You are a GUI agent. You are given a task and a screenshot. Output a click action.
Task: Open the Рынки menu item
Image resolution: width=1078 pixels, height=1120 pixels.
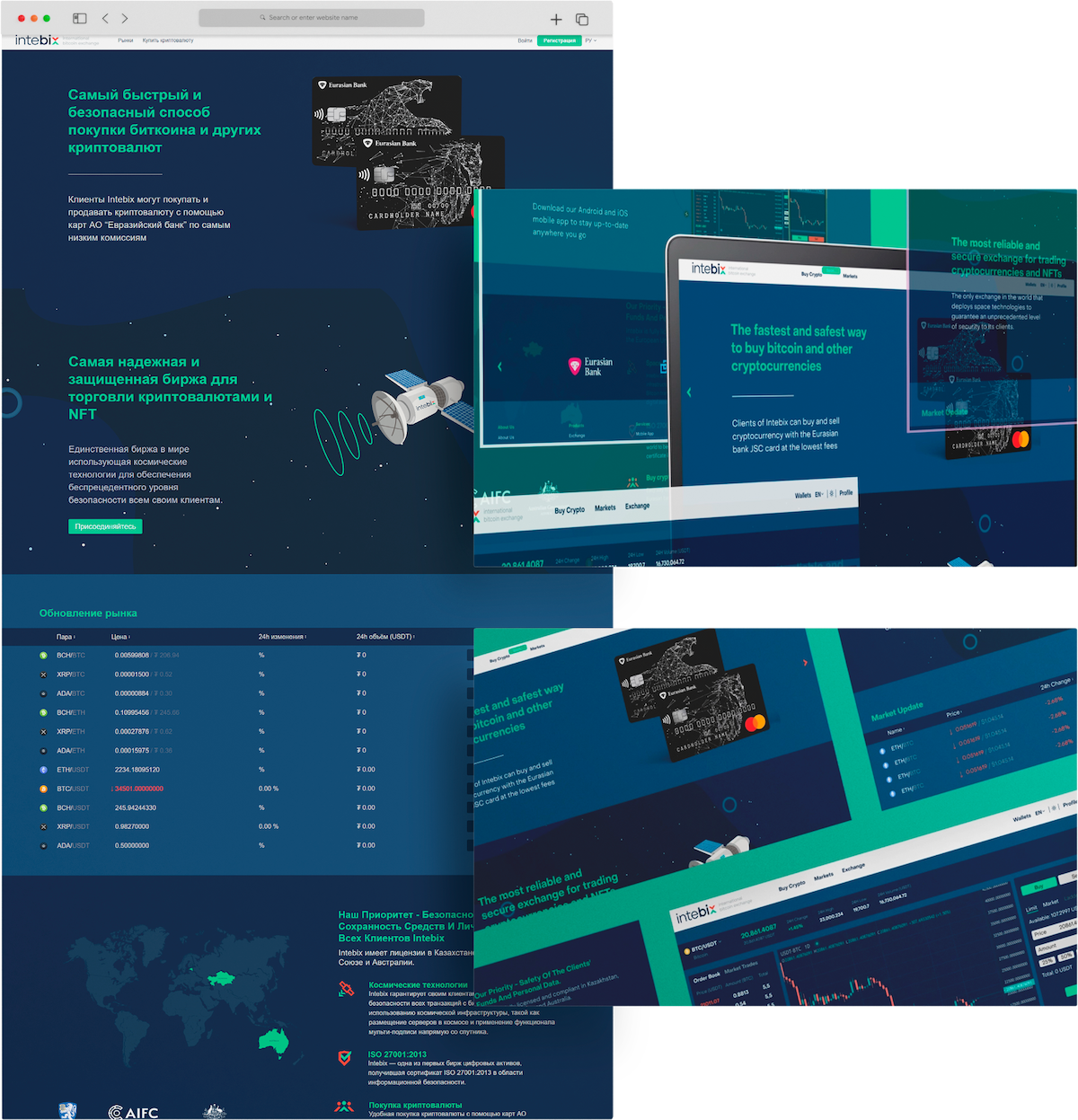[x=125, y=40]
